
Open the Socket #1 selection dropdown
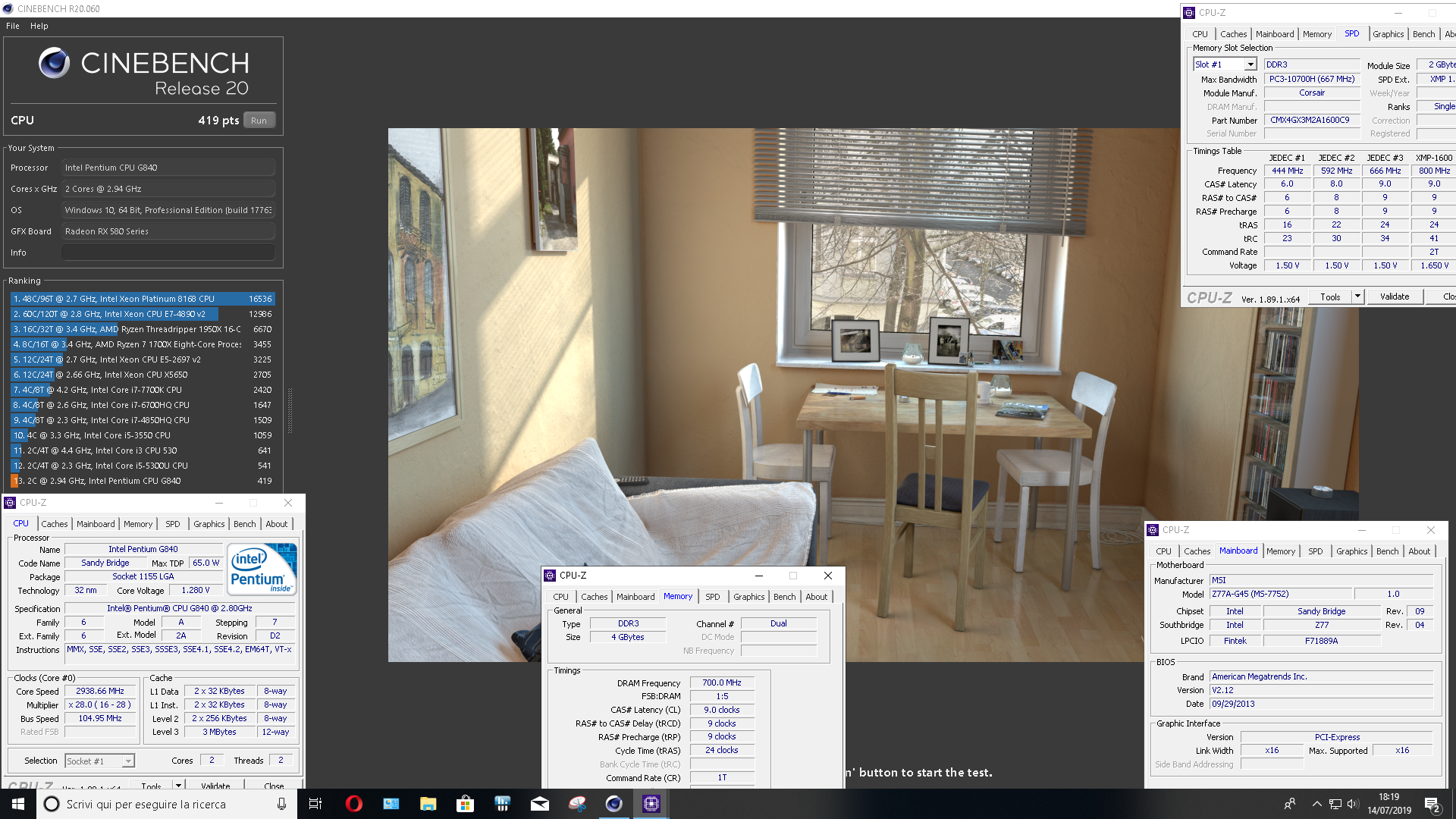[x=100, y=761]
